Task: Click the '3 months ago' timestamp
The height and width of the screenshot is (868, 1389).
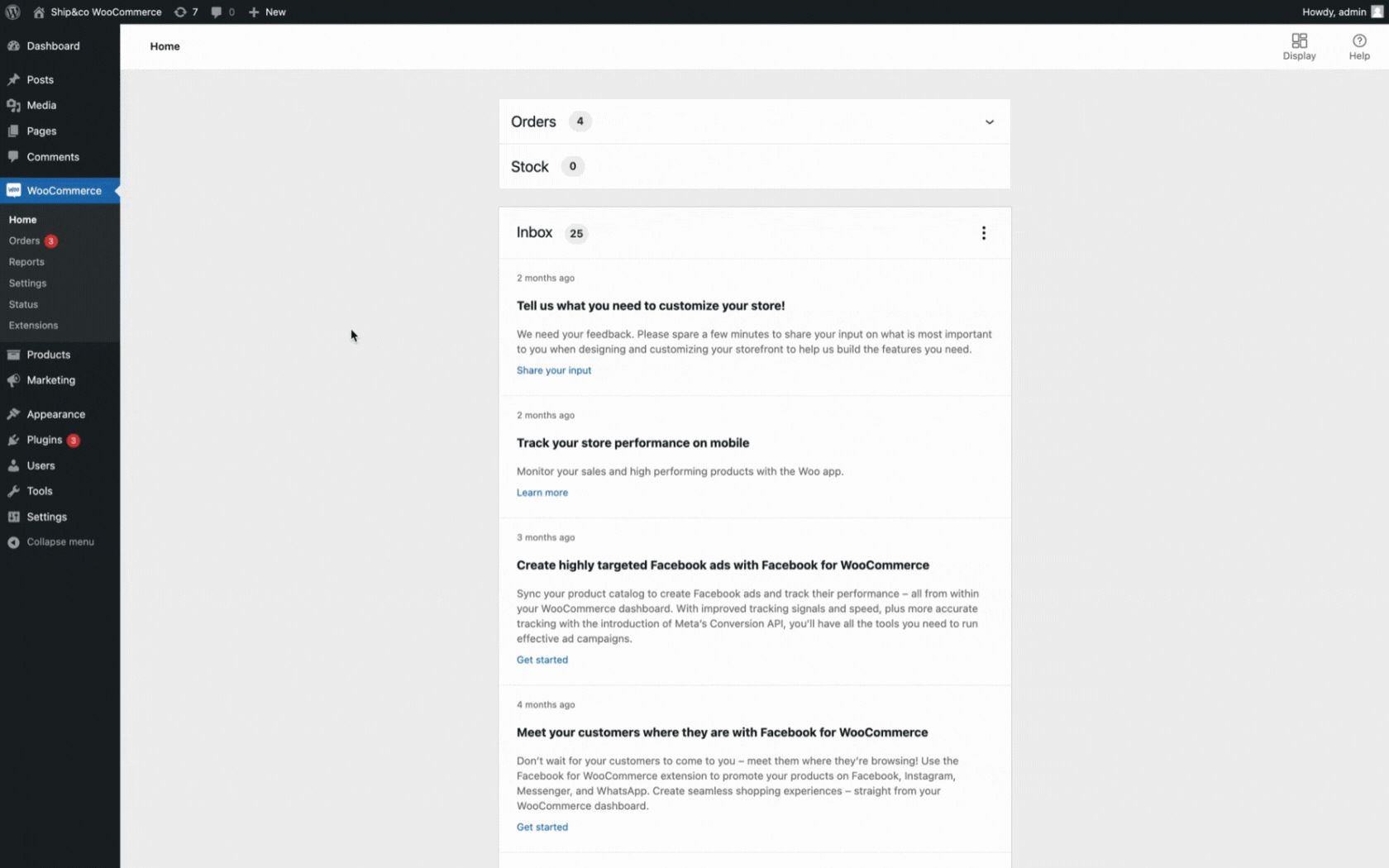Action: pyautogui.click(x=546, y=537)
